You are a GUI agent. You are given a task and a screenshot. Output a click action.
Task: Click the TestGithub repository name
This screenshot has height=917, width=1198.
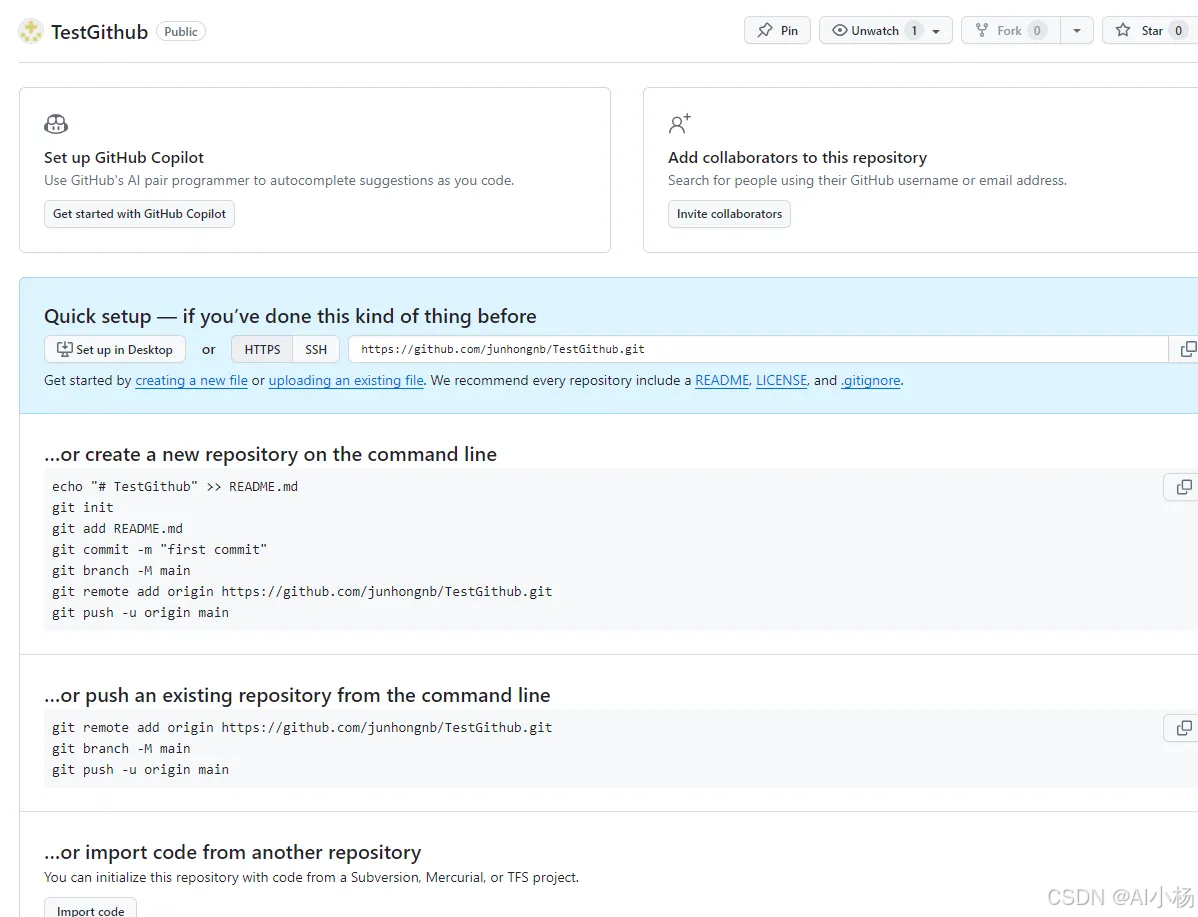99,32
